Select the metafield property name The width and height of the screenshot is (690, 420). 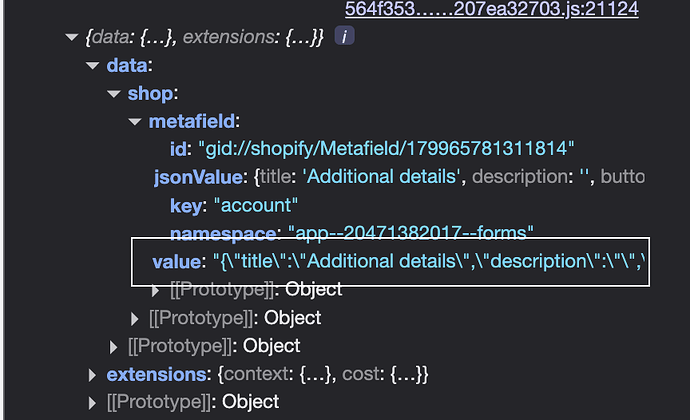pyautogui.click(x=192, y=122)
